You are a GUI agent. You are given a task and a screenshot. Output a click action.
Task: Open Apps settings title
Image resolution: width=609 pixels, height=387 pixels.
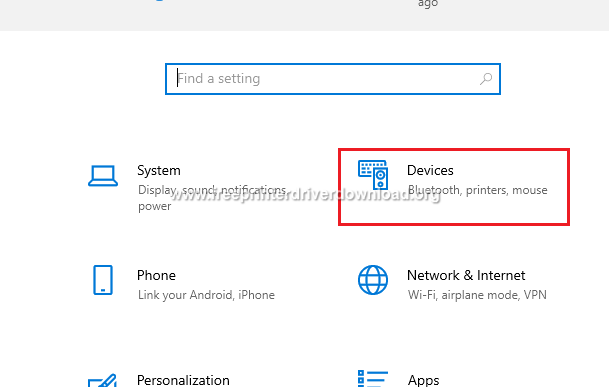point(423,380)
